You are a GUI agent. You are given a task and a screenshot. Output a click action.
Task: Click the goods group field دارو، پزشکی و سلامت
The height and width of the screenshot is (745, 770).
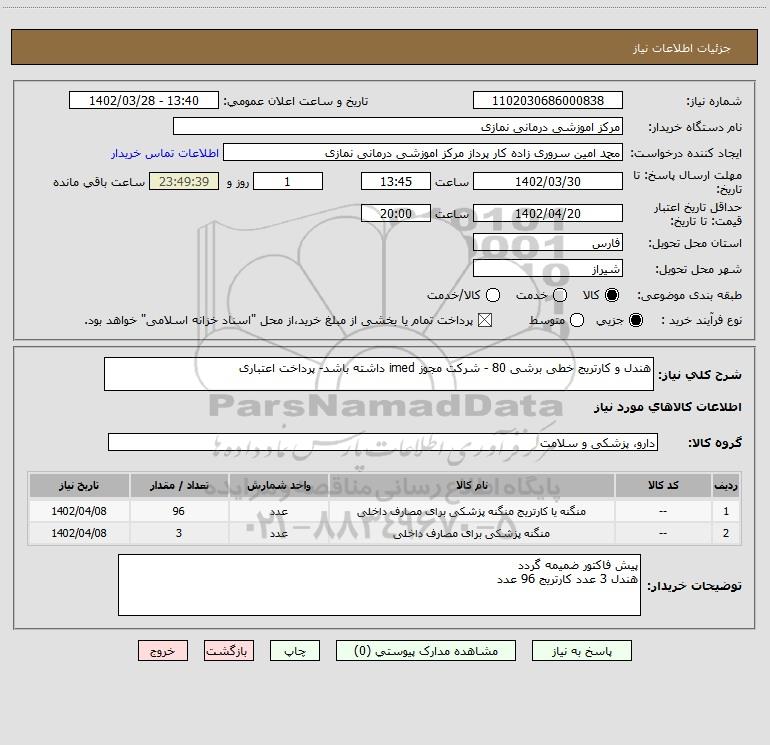point(383,442)
